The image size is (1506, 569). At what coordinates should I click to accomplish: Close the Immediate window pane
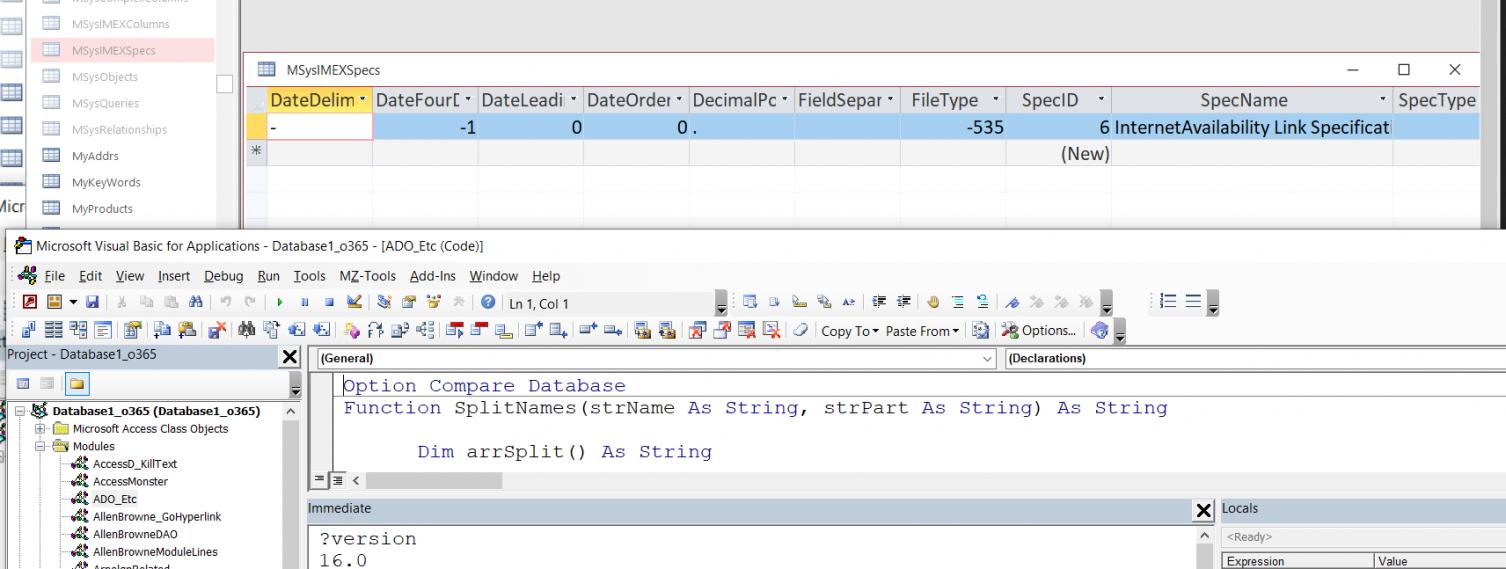pyautogui.click(x=1204, y=510)
